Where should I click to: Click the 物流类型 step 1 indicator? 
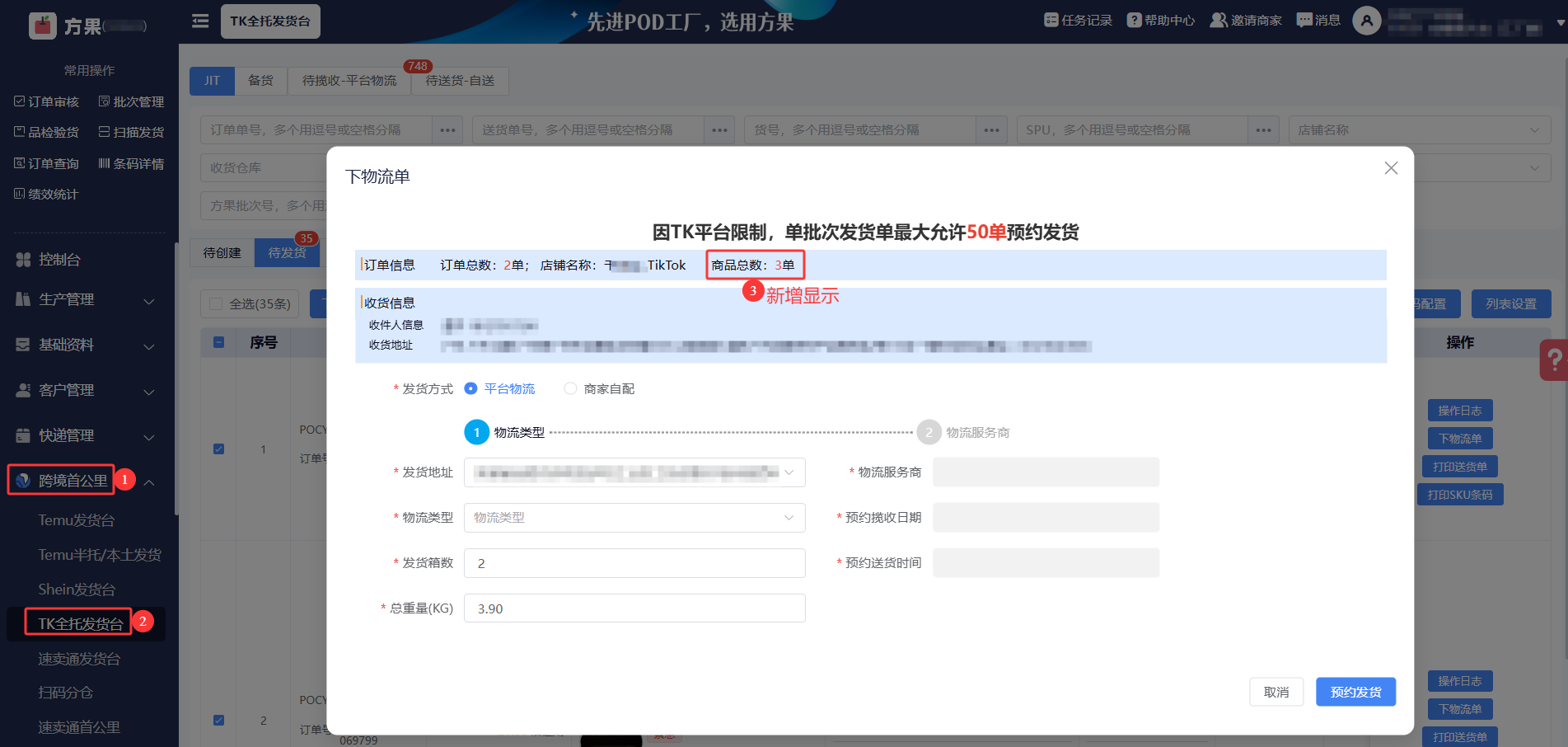click(x=477, y=433)
